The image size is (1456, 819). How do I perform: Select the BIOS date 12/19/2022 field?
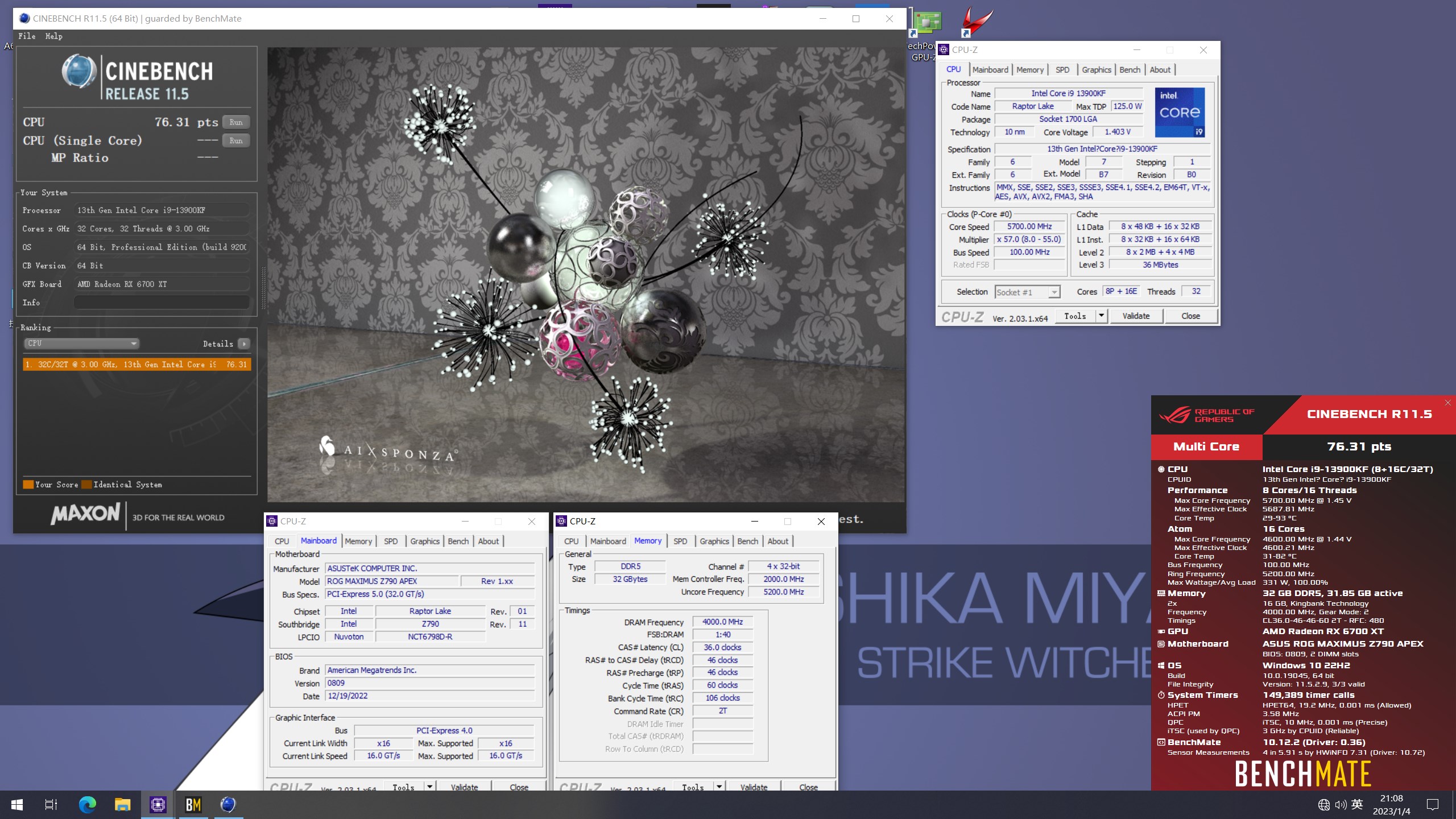click(x=429, y=696)
